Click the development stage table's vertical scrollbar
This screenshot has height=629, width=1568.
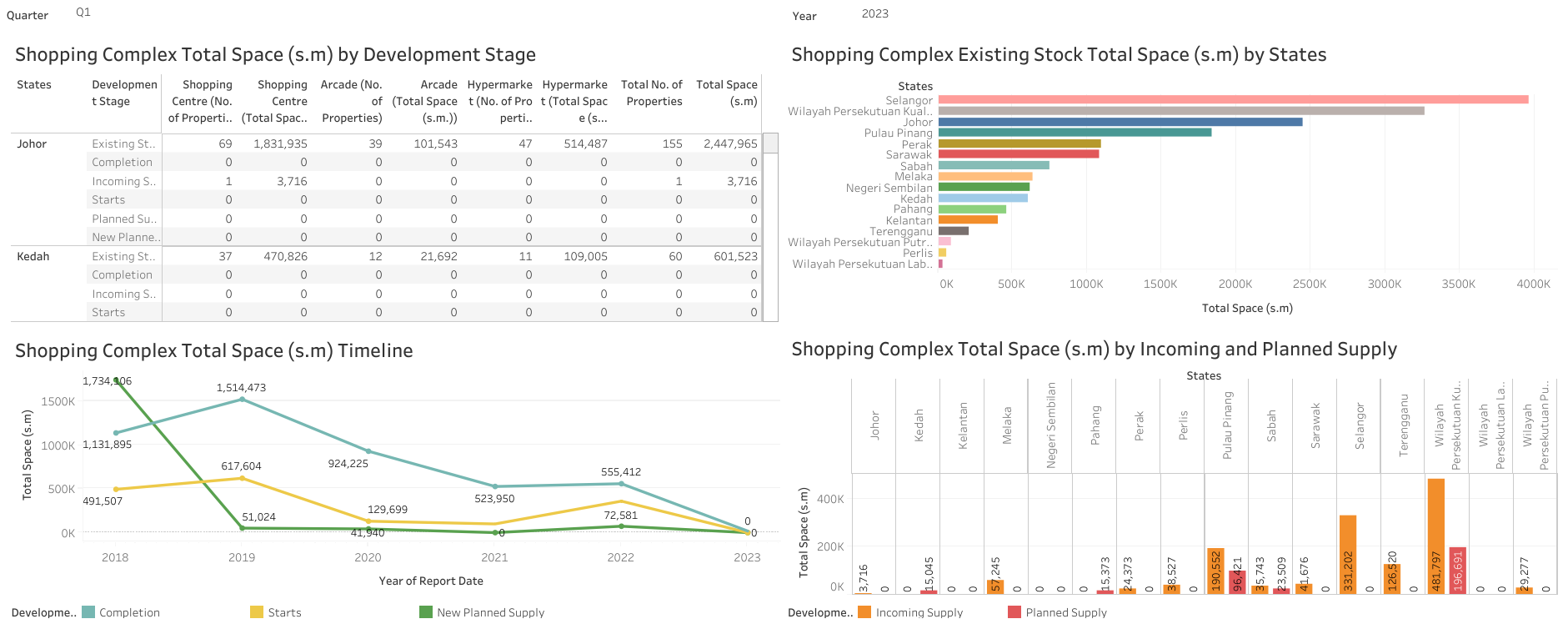pos(771,227)
